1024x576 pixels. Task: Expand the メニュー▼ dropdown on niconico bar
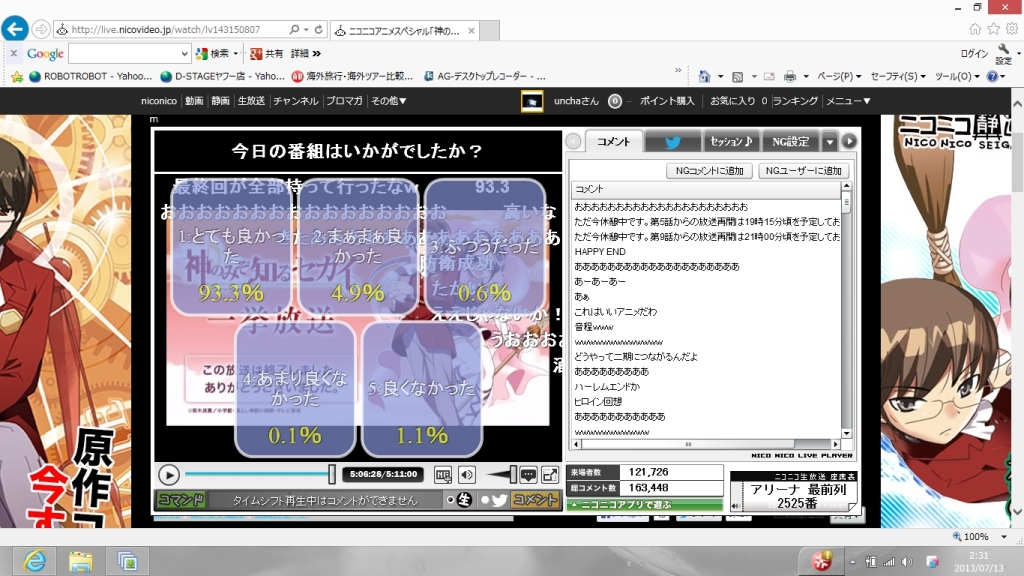coord(848,101)
